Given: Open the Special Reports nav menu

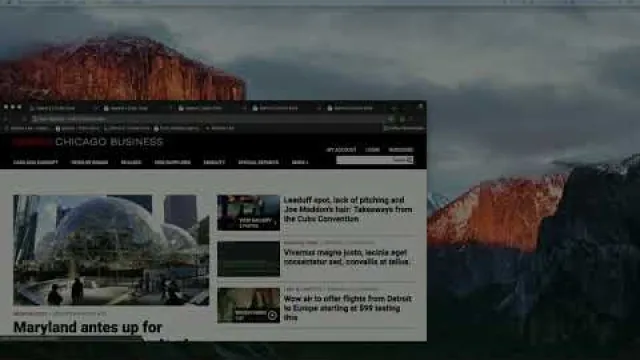Looking at the screenshot, I should (258, 162).
